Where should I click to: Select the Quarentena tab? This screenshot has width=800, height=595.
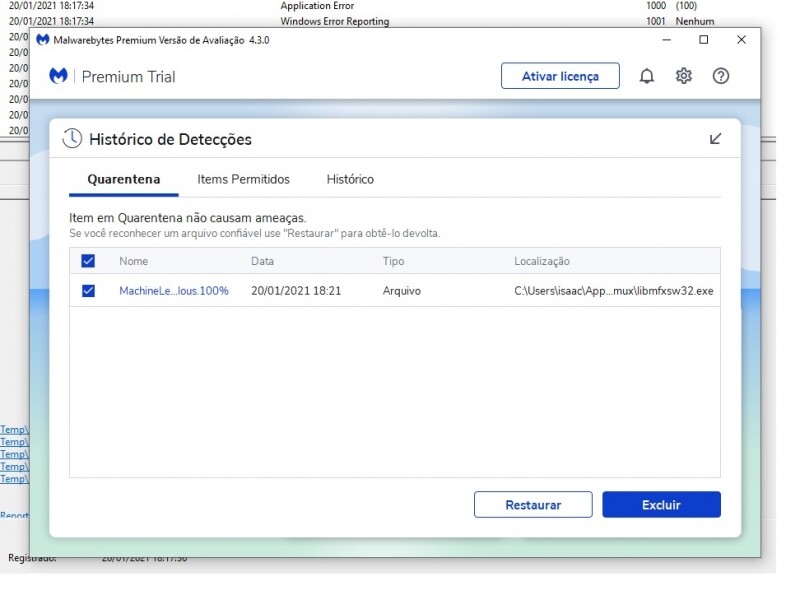tap(123, 180)
